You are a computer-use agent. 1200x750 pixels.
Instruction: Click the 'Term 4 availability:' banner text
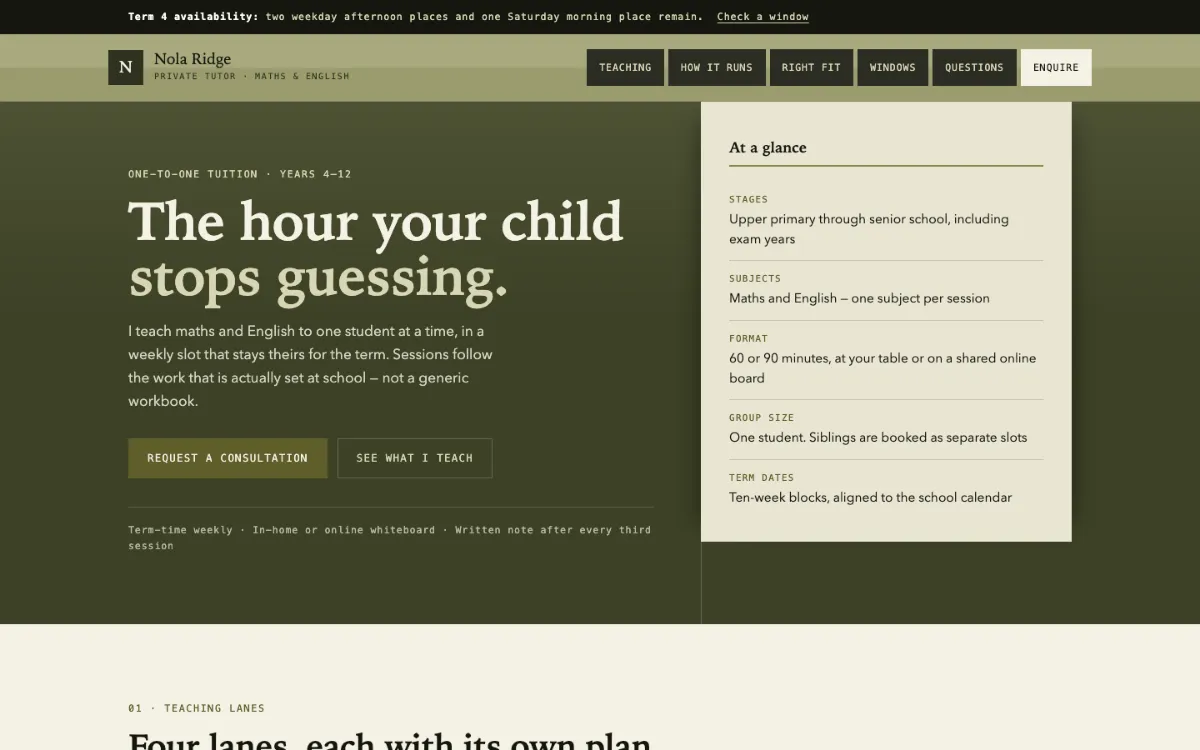click(193, 17)
